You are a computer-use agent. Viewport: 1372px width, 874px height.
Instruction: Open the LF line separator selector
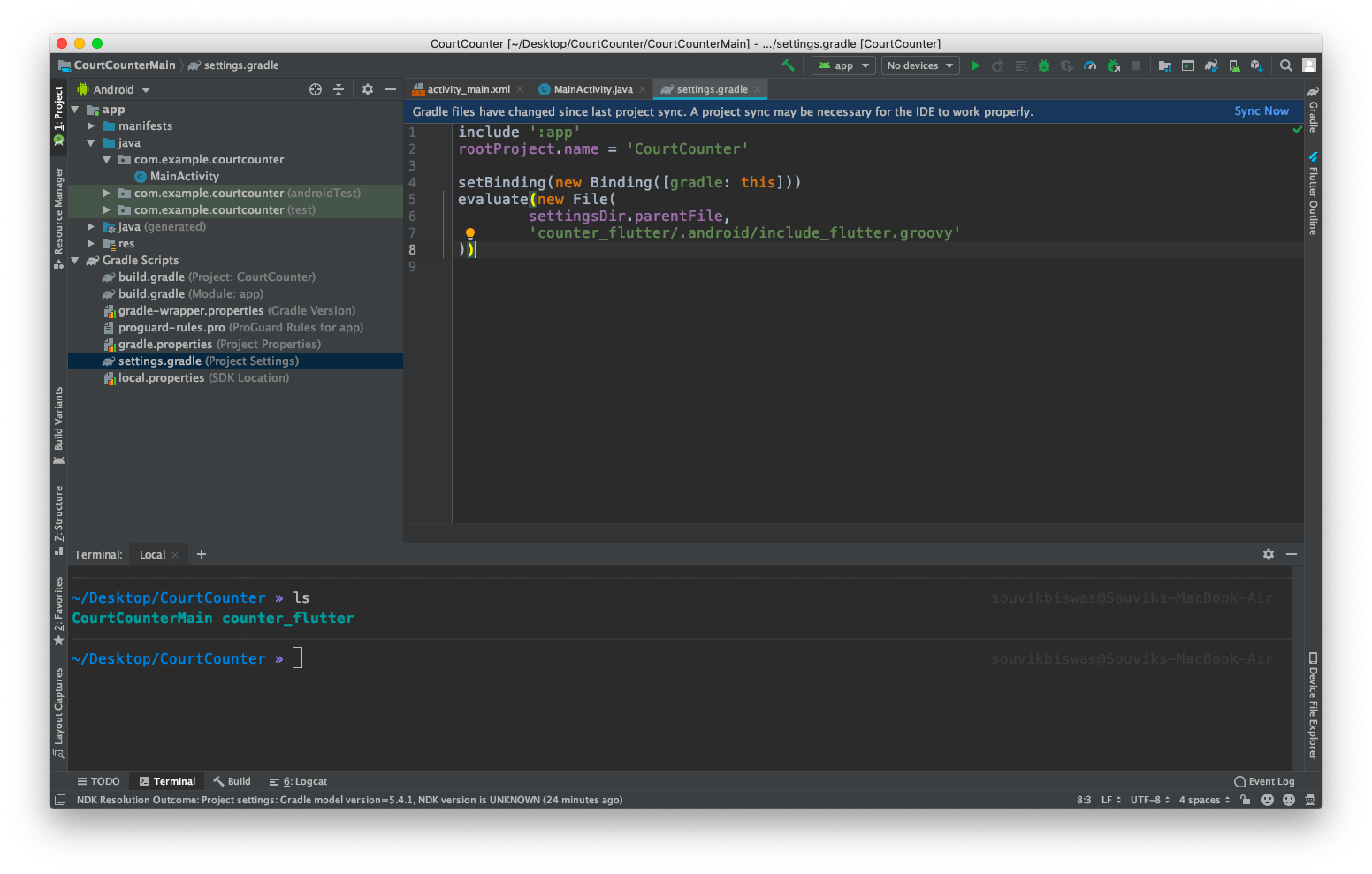coord(1111,800)
